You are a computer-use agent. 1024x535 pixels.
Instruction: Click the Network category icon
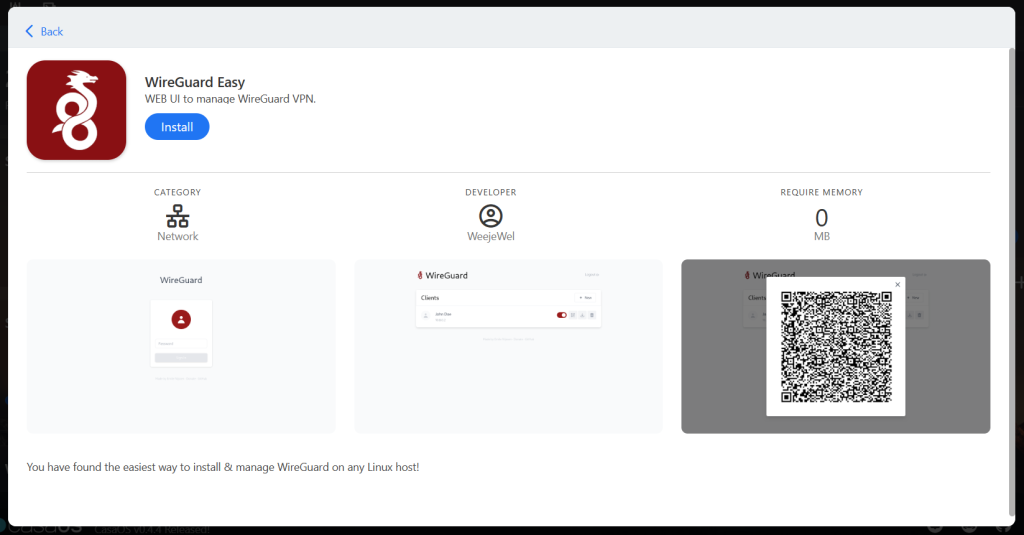pyautogui.click(x=178, y=216)
